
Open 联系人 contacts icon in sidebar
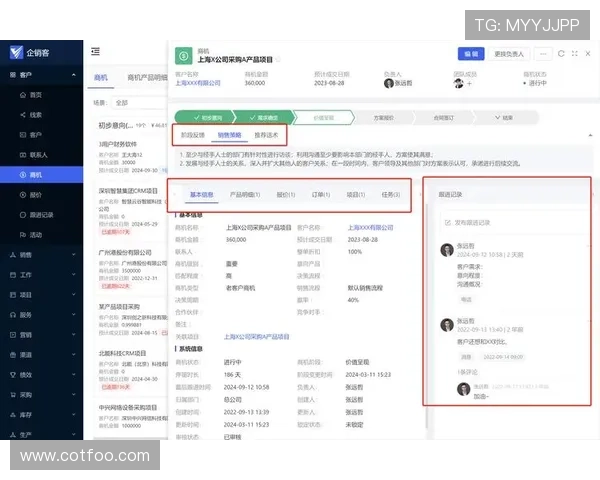[23, 155]
